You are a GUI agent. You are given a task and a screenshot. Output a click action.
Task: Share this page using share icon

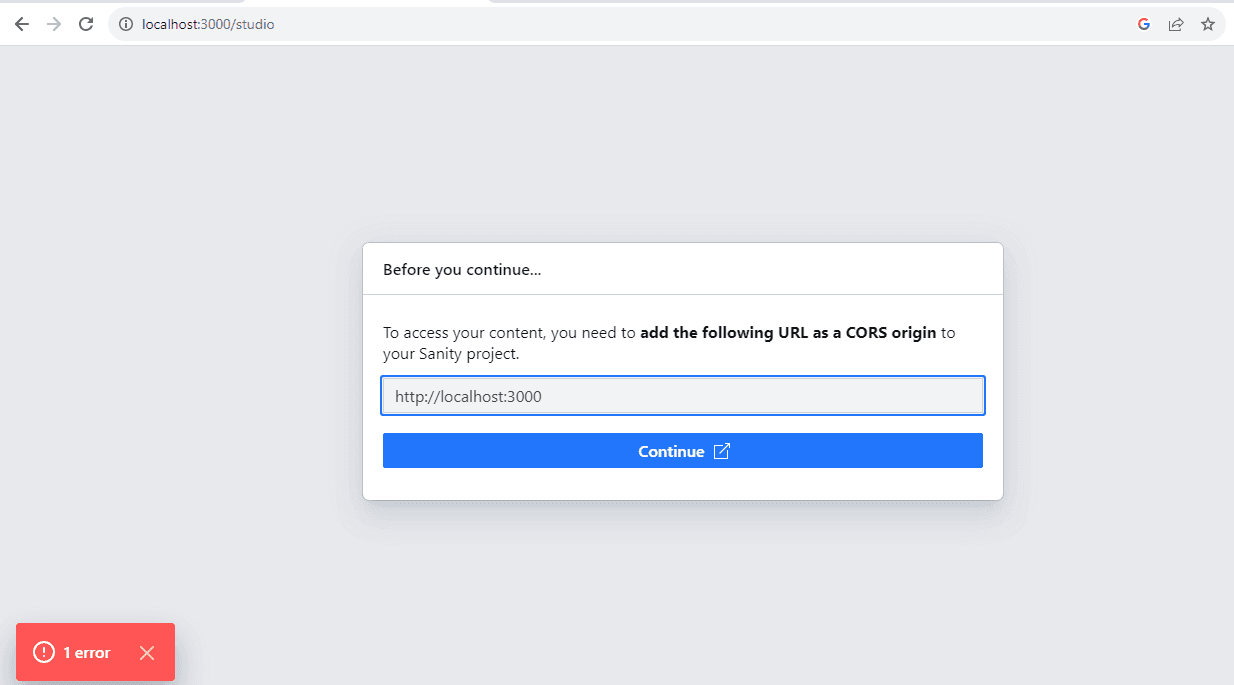click(1176, 24)
